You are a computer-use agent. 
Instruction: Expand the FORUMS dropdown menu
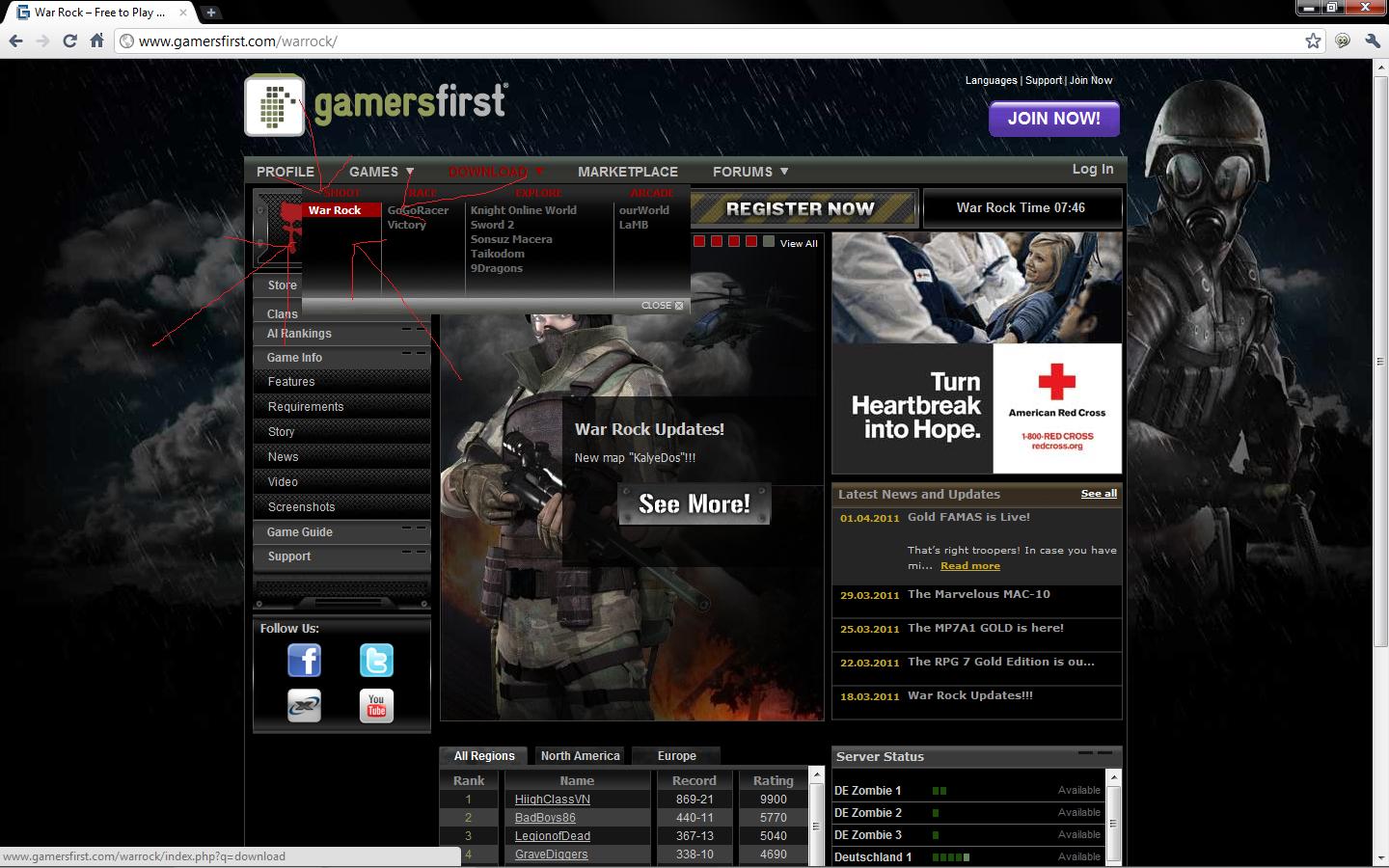(x=750, y=172)
